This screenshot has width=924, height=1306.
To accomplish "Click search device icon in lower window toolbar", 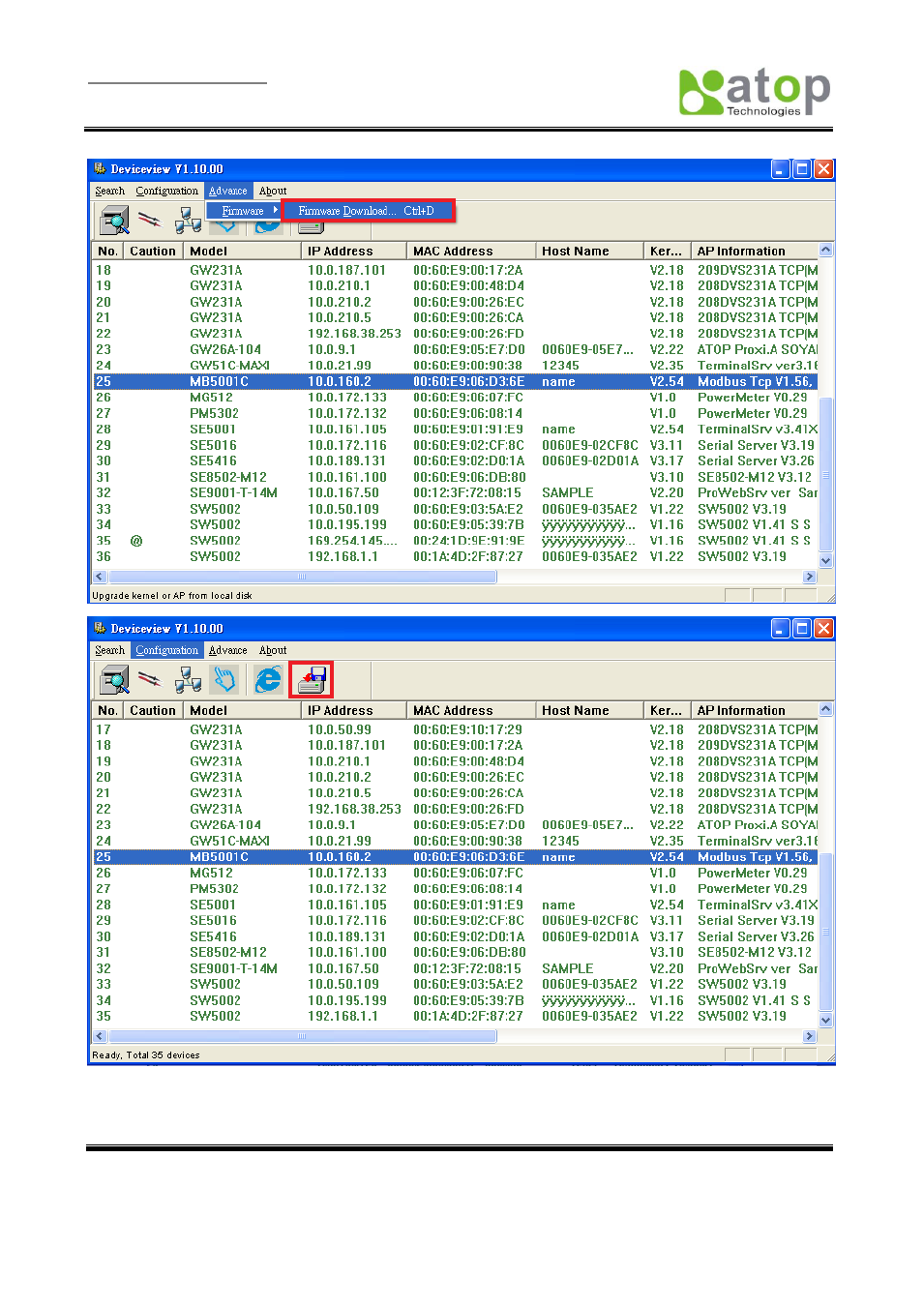I will [114, 680].
